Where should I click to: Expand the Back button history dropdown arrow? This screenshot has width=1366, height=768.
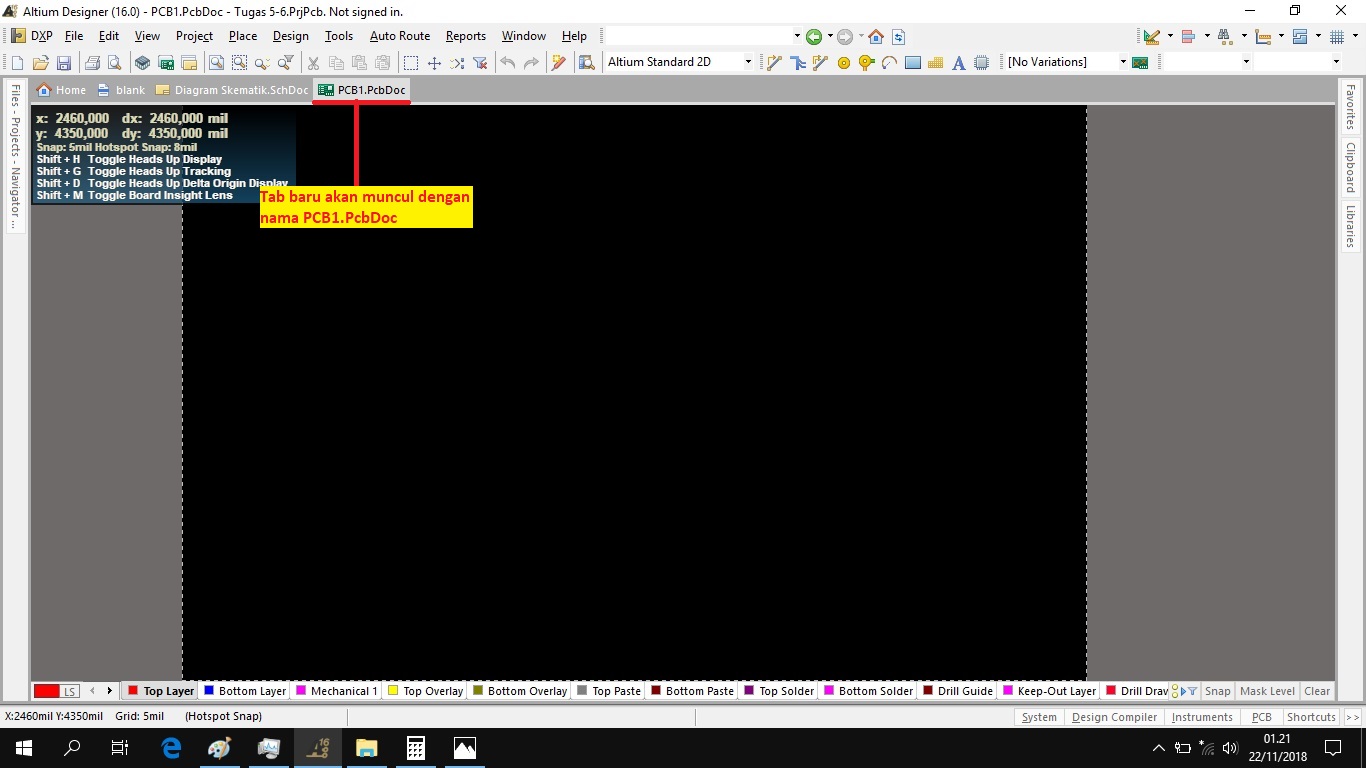830,37
